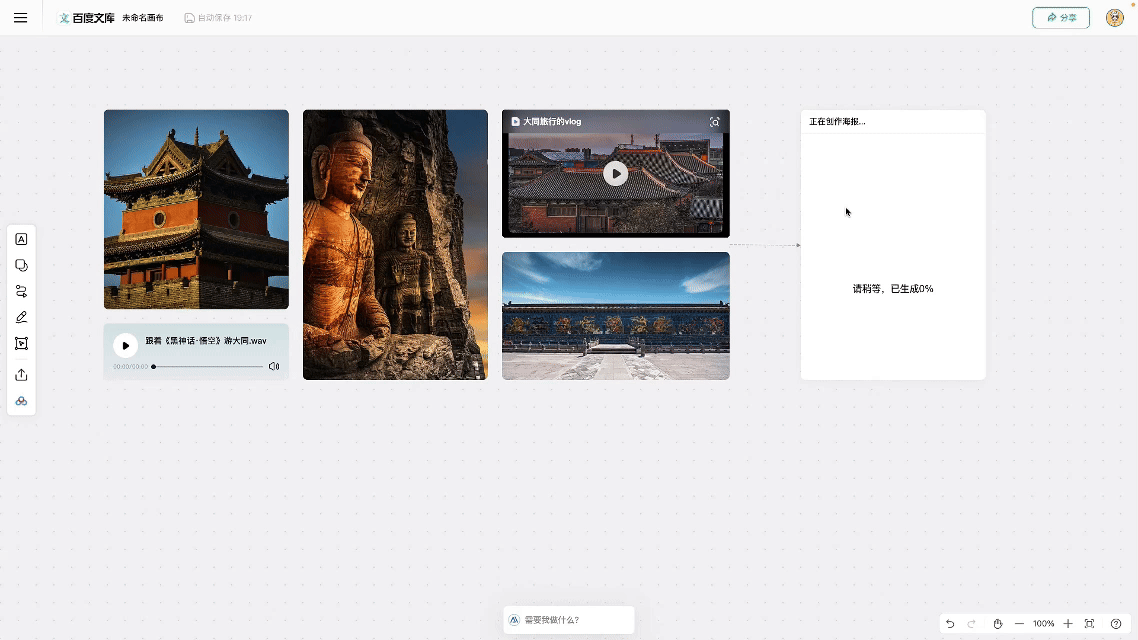Select the Shapes tool in left toolbar
Screen dimensions: 1138x640
[21, 266]
